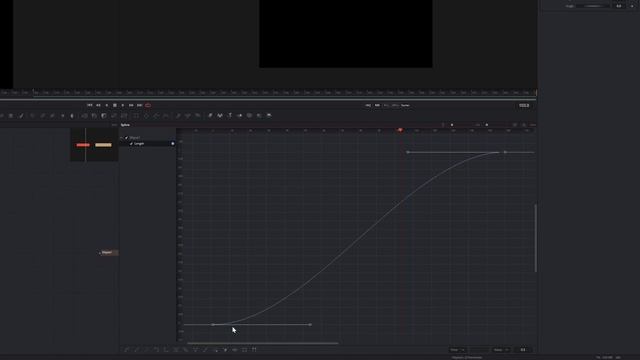The image size is (640, 360).
Task: Click the dot button on Length row
Action: 173,144
